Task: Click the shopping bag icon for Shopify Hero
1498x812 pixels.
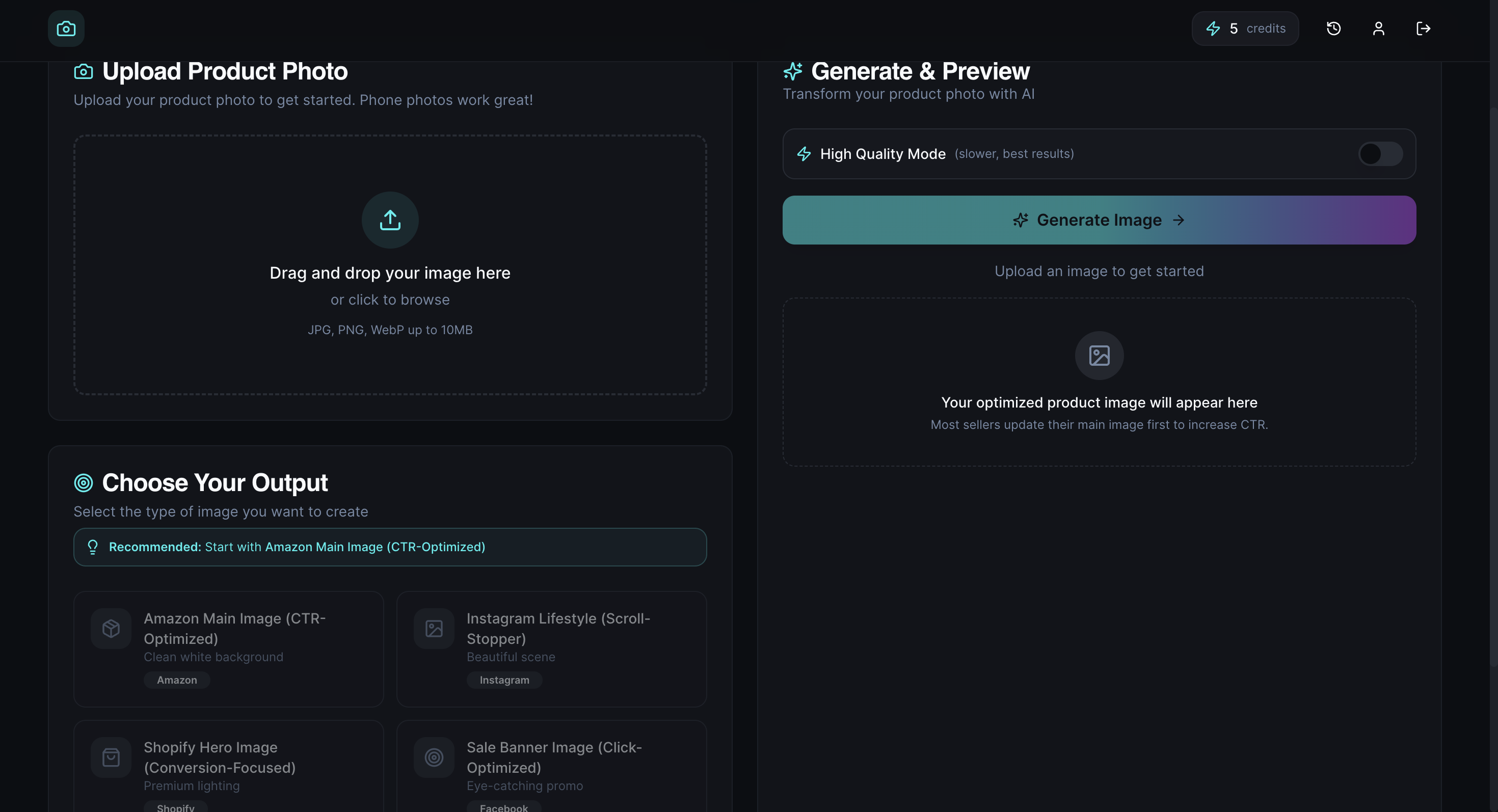Action: [x=111, y=757]
